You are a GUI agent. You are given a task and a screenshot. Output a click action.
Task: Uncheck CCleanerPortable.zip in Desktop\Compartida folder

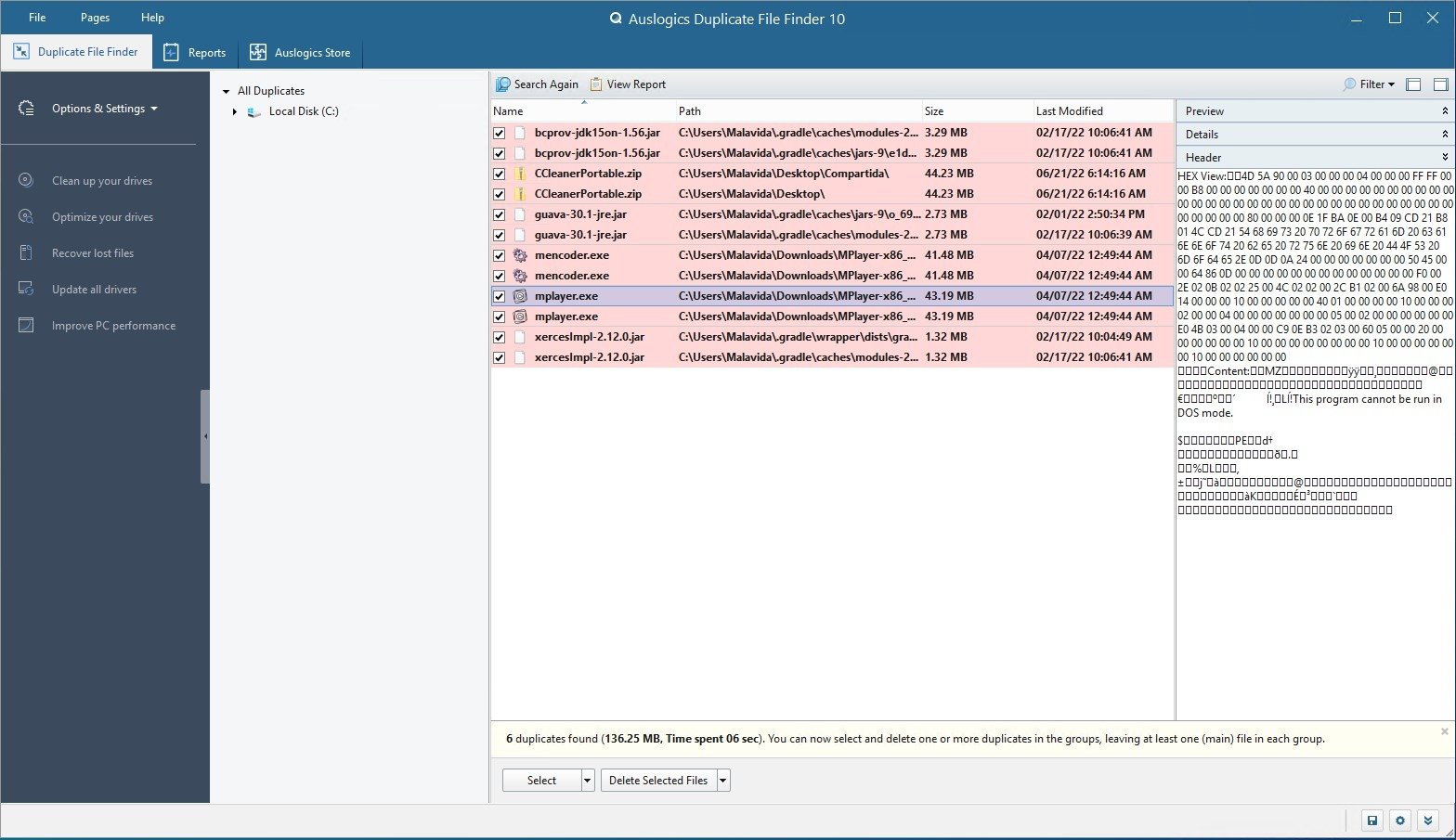point(500,174)
